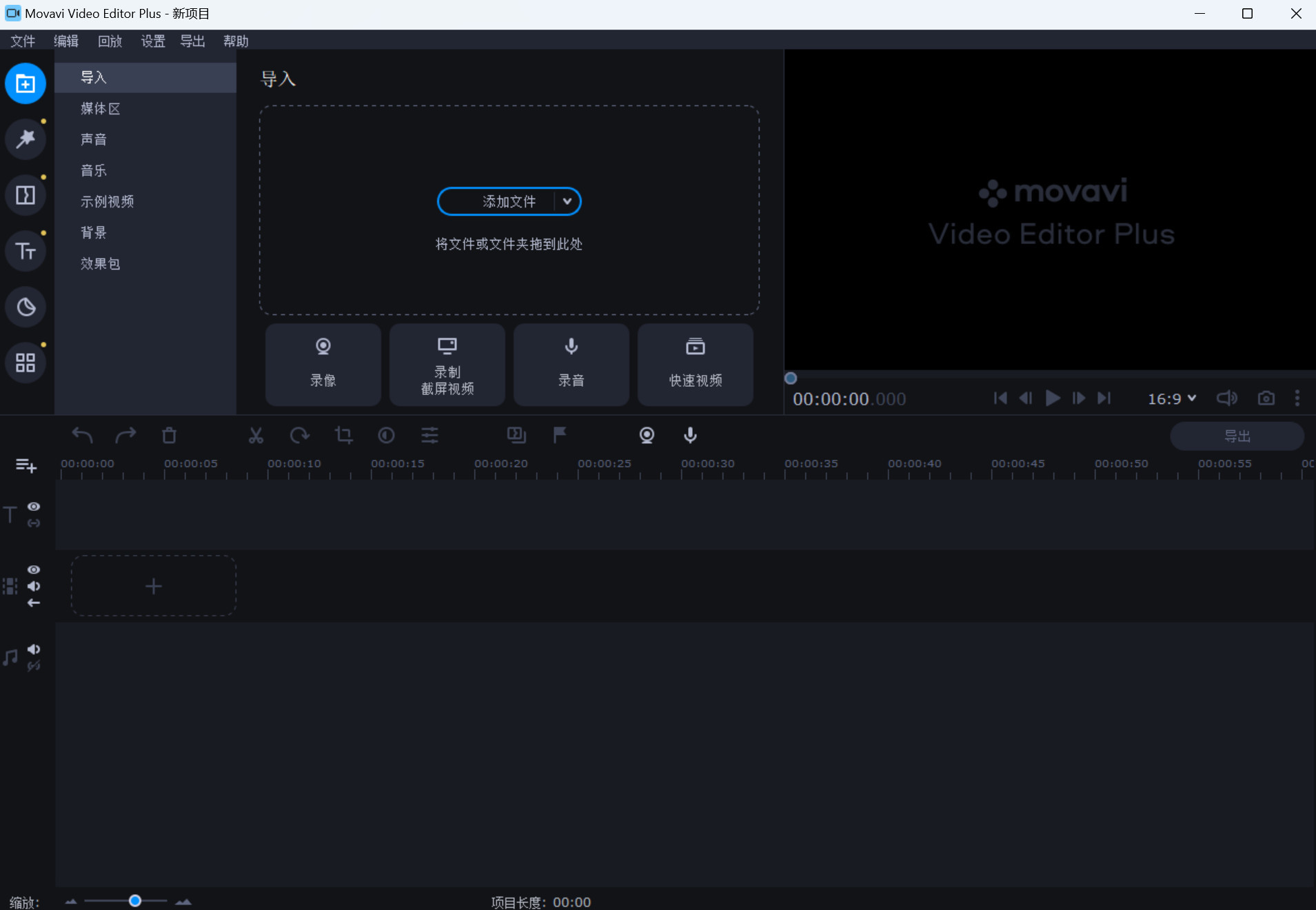The image size is (1316, 910).
Task: Toggle video track arrow icon
Action: [34, 603]
